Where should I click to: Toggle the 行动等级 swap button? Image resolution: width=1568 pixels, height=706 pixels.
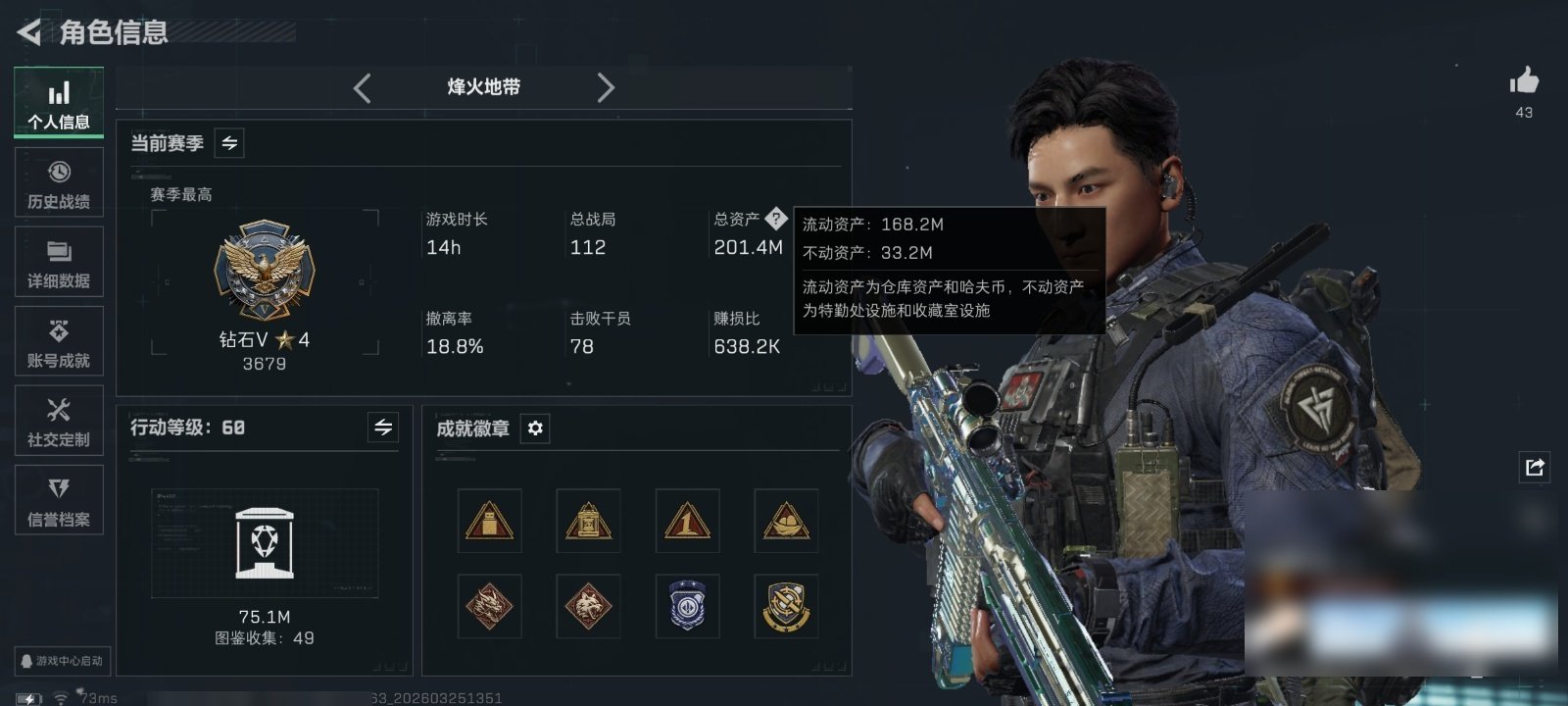tap(383, 428)
